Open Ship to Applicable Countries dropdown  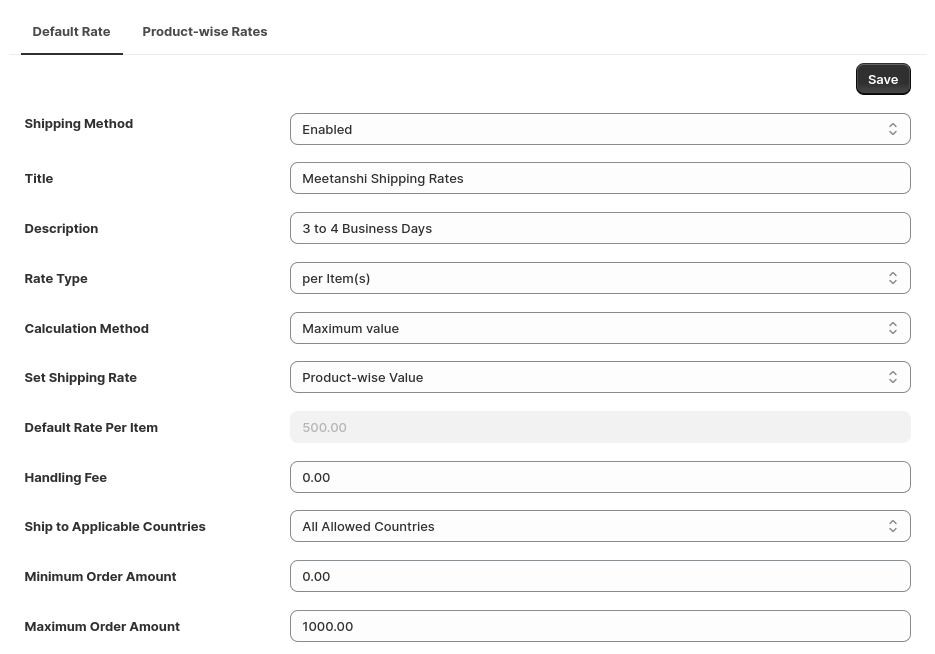click(x=600, y=526)
